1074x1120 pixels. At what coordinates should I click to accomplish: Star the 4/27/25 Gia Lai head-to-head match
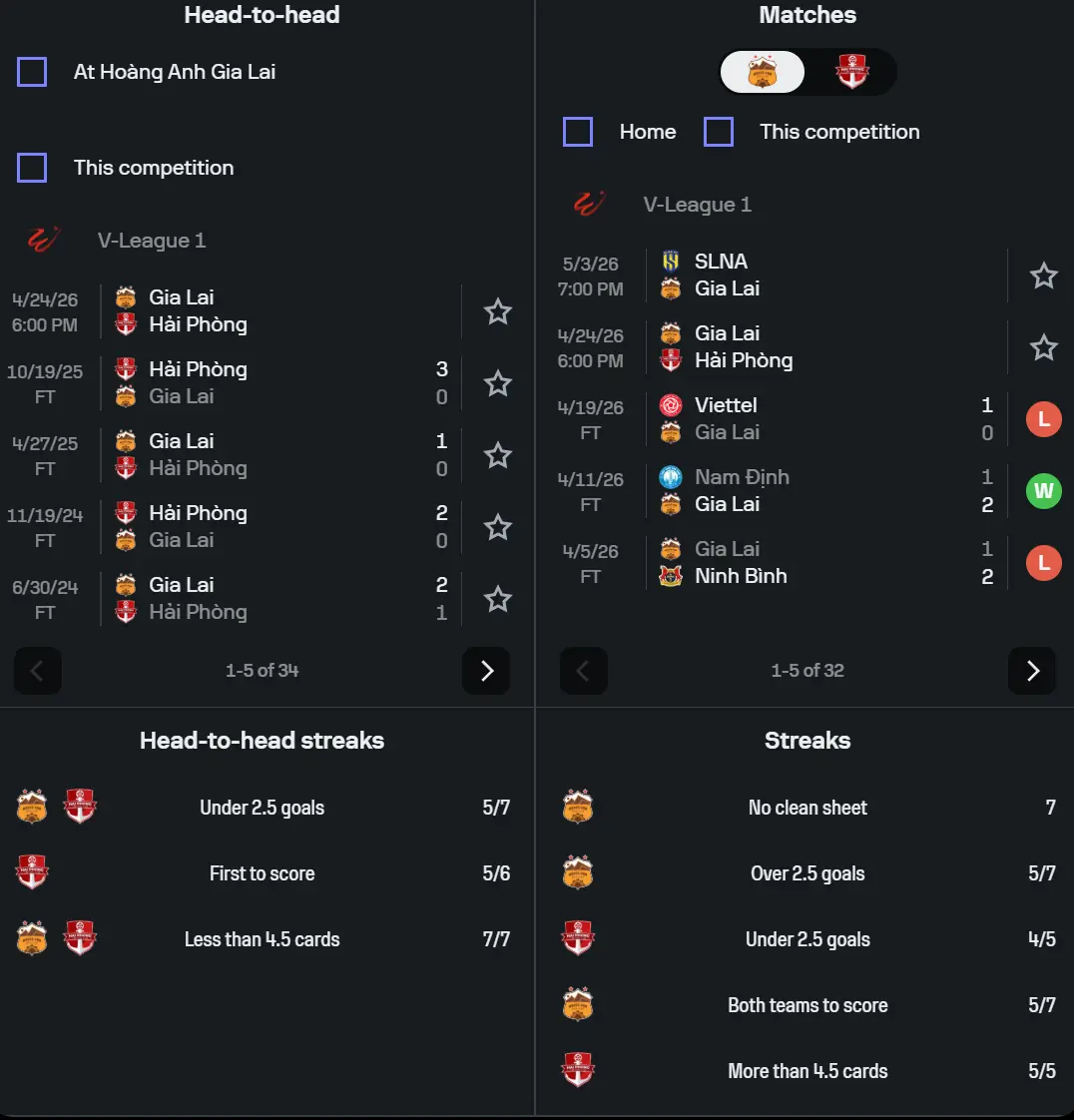pos(497,455)
